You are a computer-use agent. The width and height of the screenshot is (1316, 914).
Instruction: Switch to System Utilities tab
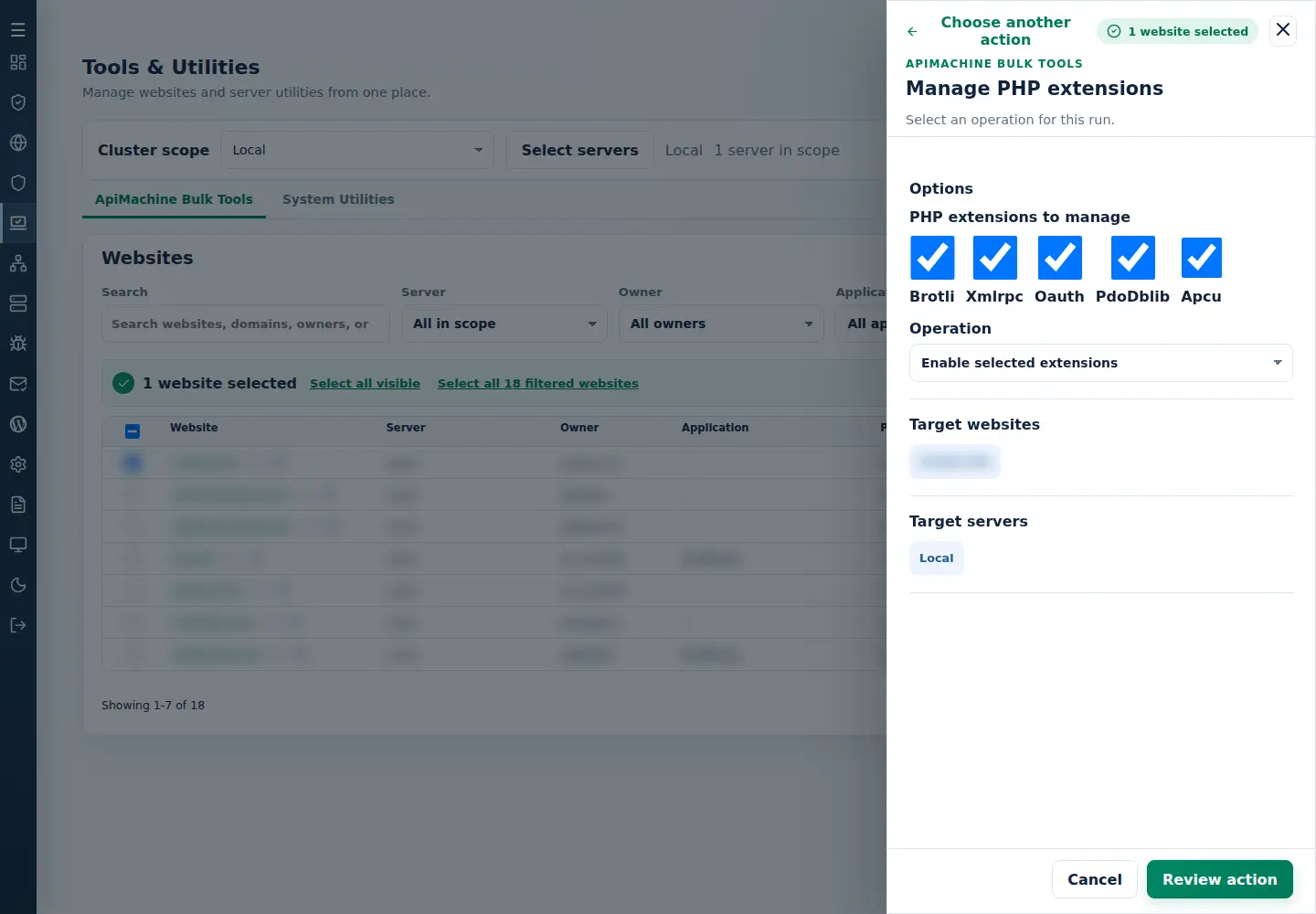338,199
